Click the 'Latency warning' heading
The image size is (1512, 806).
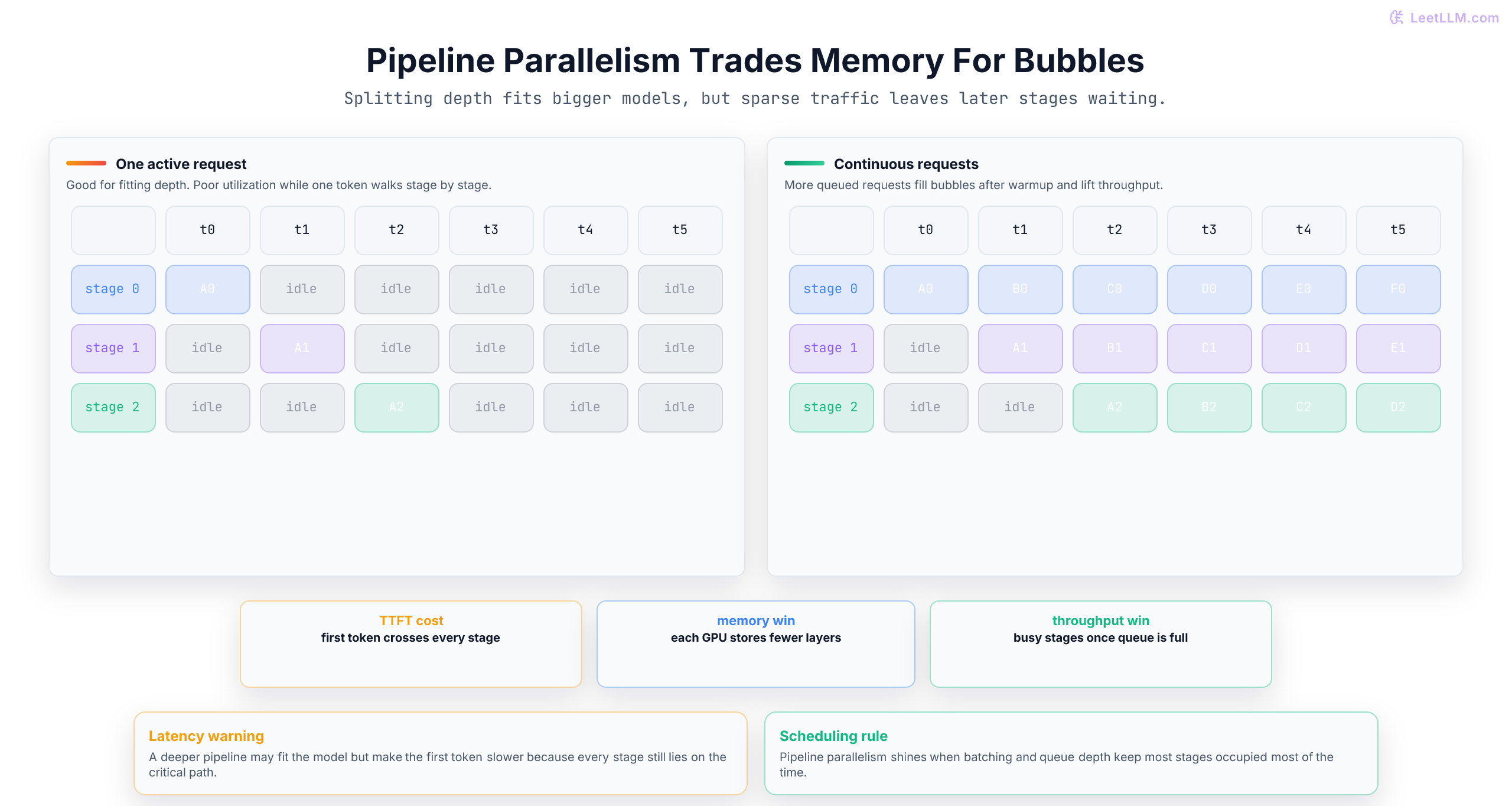[x=206, y=736]
